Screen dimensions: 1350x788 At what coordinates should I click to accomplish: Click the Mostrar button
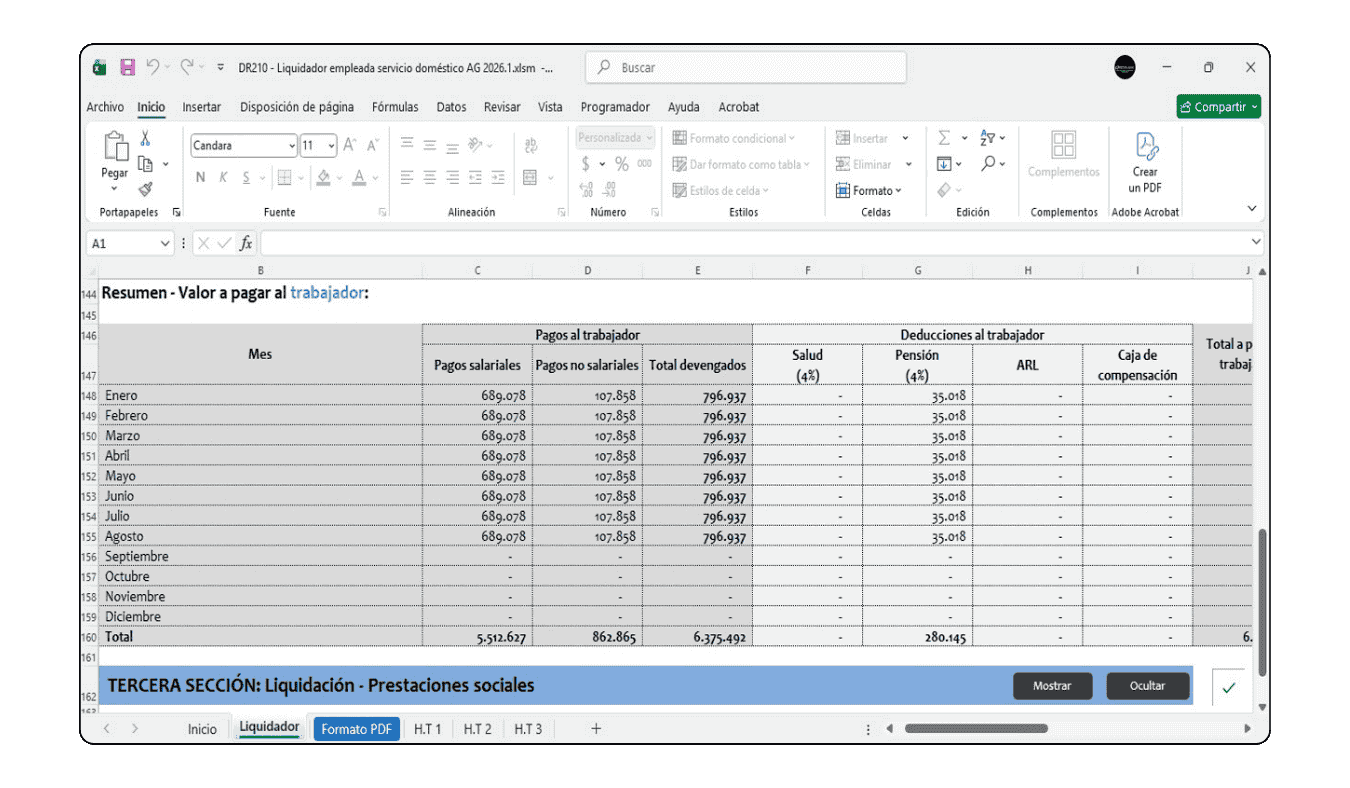1052,686
